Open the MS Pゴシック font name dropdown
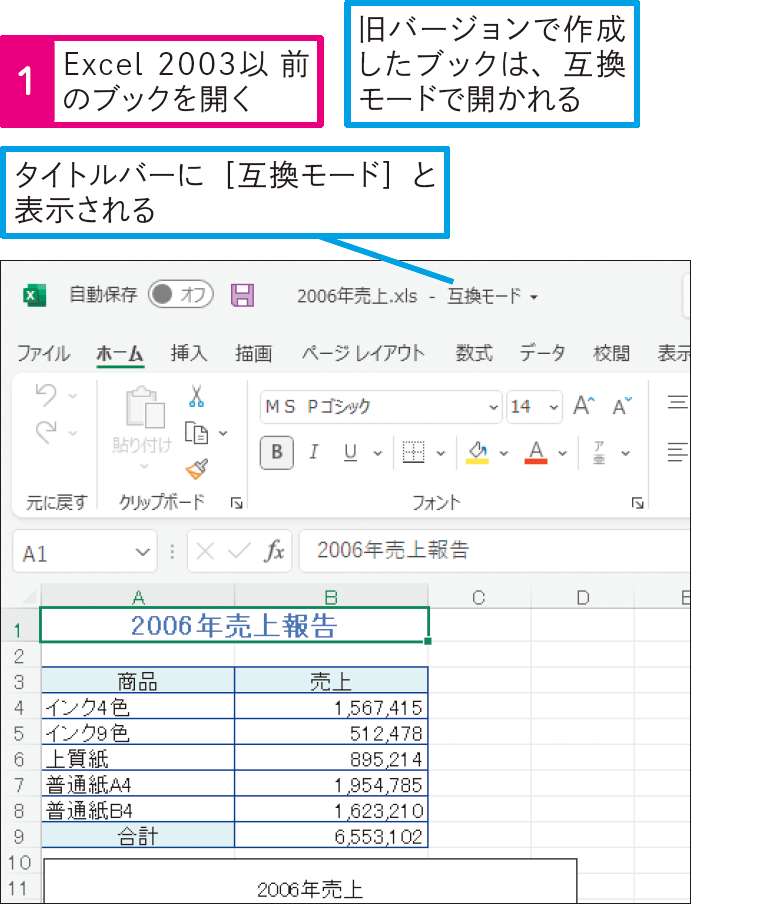The image size is (783, 904). 494,407
